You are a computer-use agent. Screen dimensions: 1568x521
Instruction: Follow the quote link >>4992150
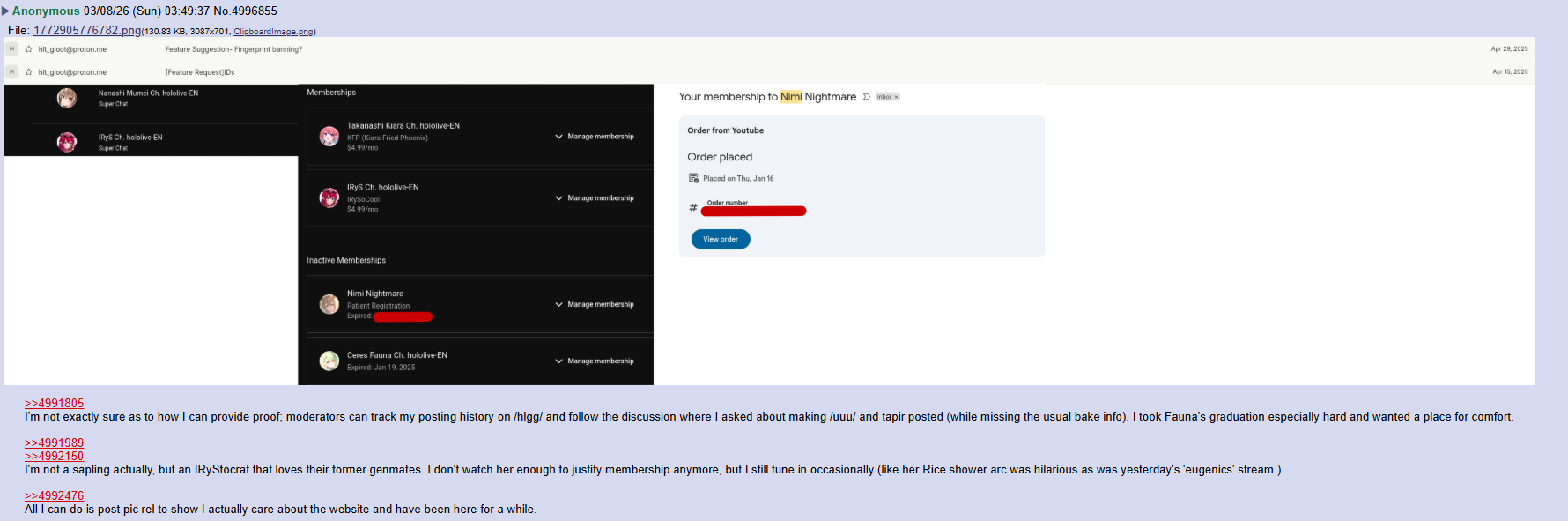(x=54, y=457)
